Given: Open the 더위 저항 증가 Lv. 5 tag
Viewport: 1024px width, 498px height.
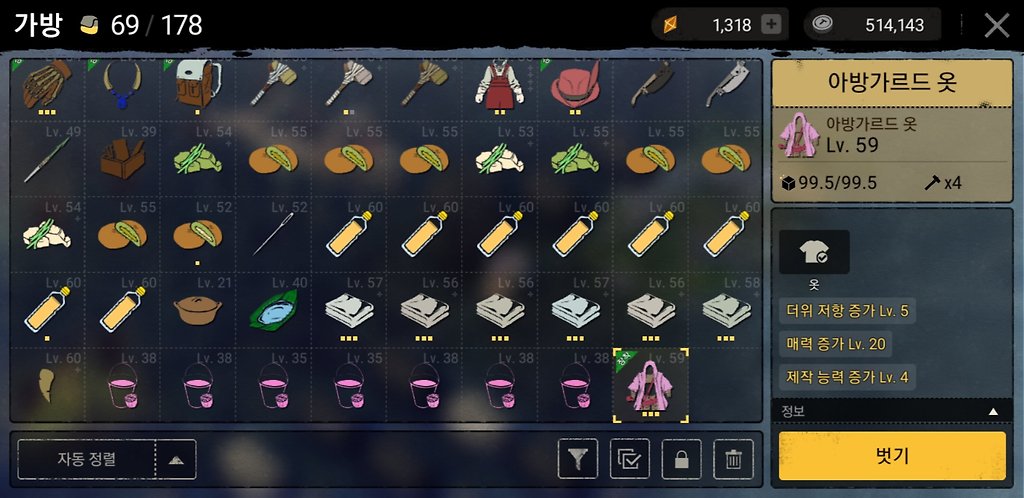Looking at the screenshot, I should tap(847, 311).
